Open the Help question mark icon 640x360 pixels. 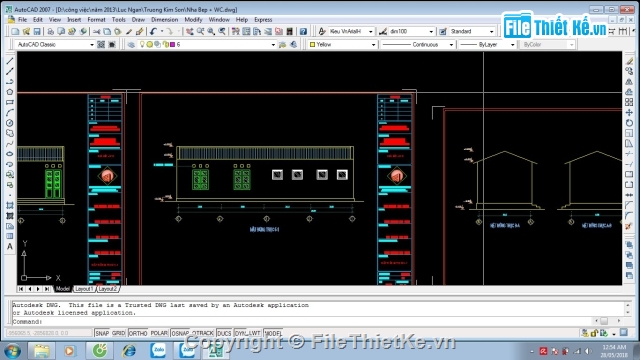[303, 31]
